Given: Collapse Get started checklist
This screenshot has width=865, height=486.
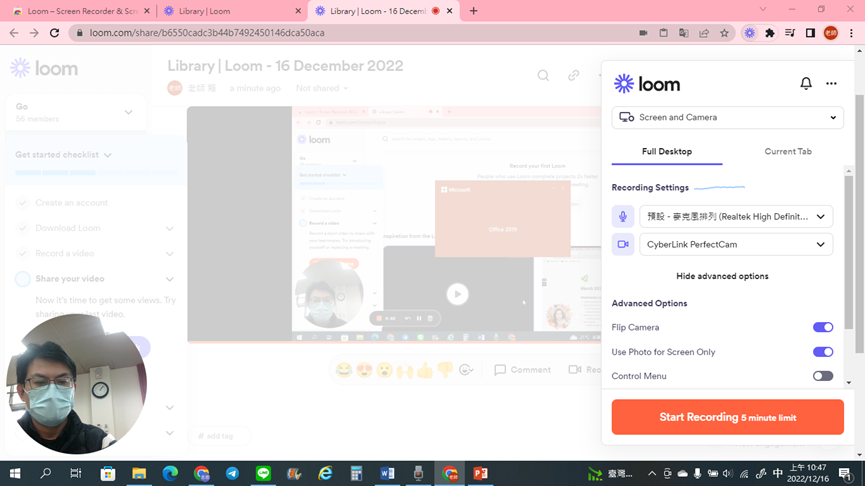Looking at the screenshot, I should [108, 155].
